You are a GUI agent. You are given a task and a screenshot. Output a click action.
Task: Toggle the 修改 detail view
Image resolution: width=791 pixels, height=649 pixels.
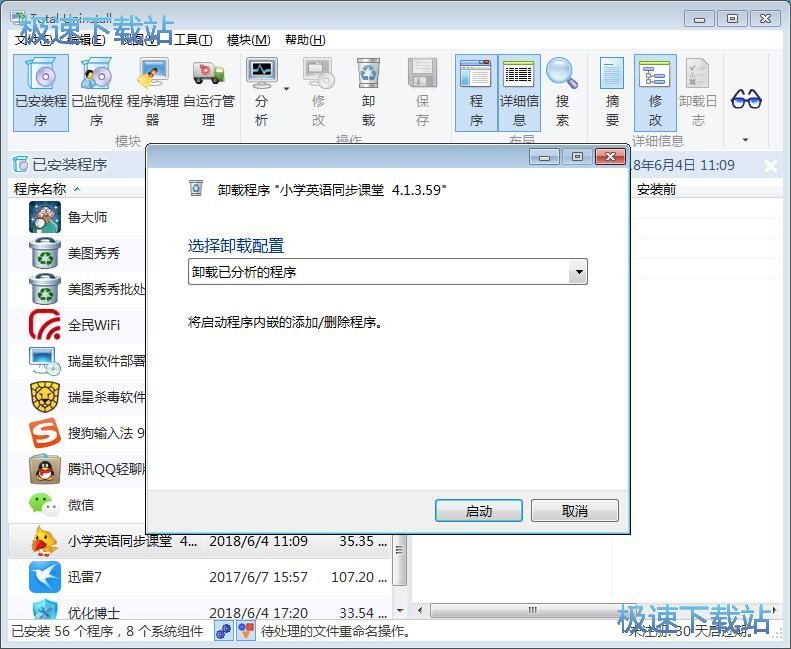(x=655, y=93)
